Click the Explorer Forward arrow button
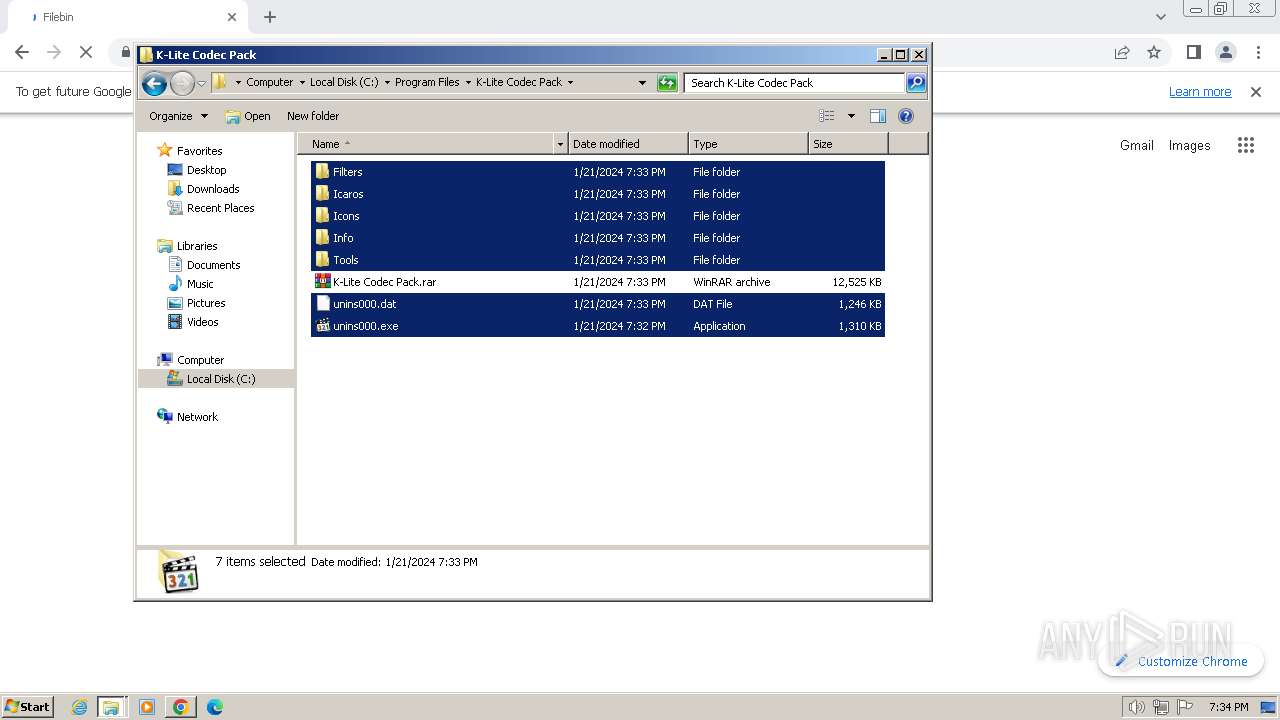The image size is (1280, 720). pyautogui.click(x=182, y=84)
